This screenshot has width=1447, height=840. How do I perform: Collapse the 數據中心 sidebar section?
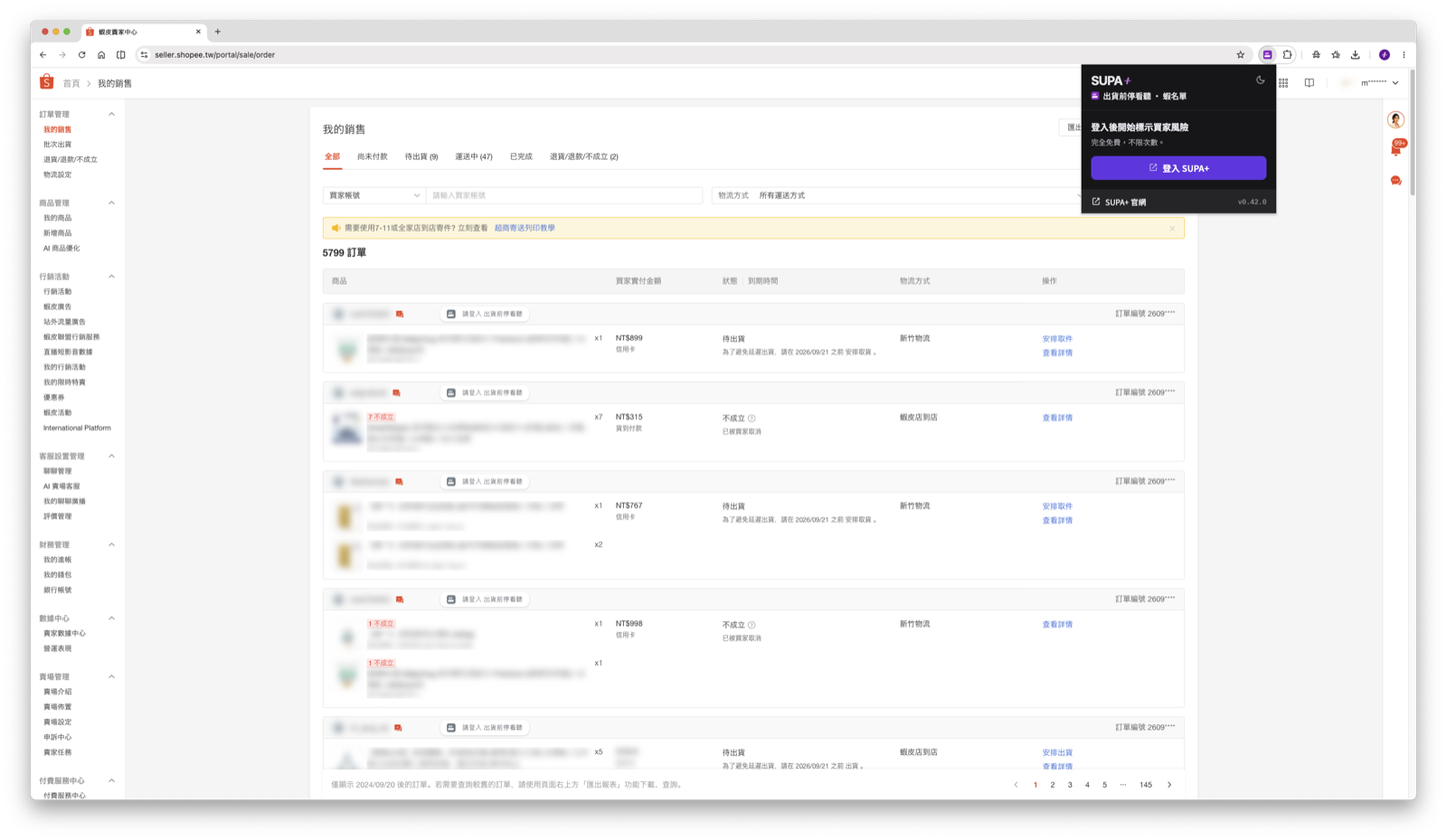tap(111, 618)
